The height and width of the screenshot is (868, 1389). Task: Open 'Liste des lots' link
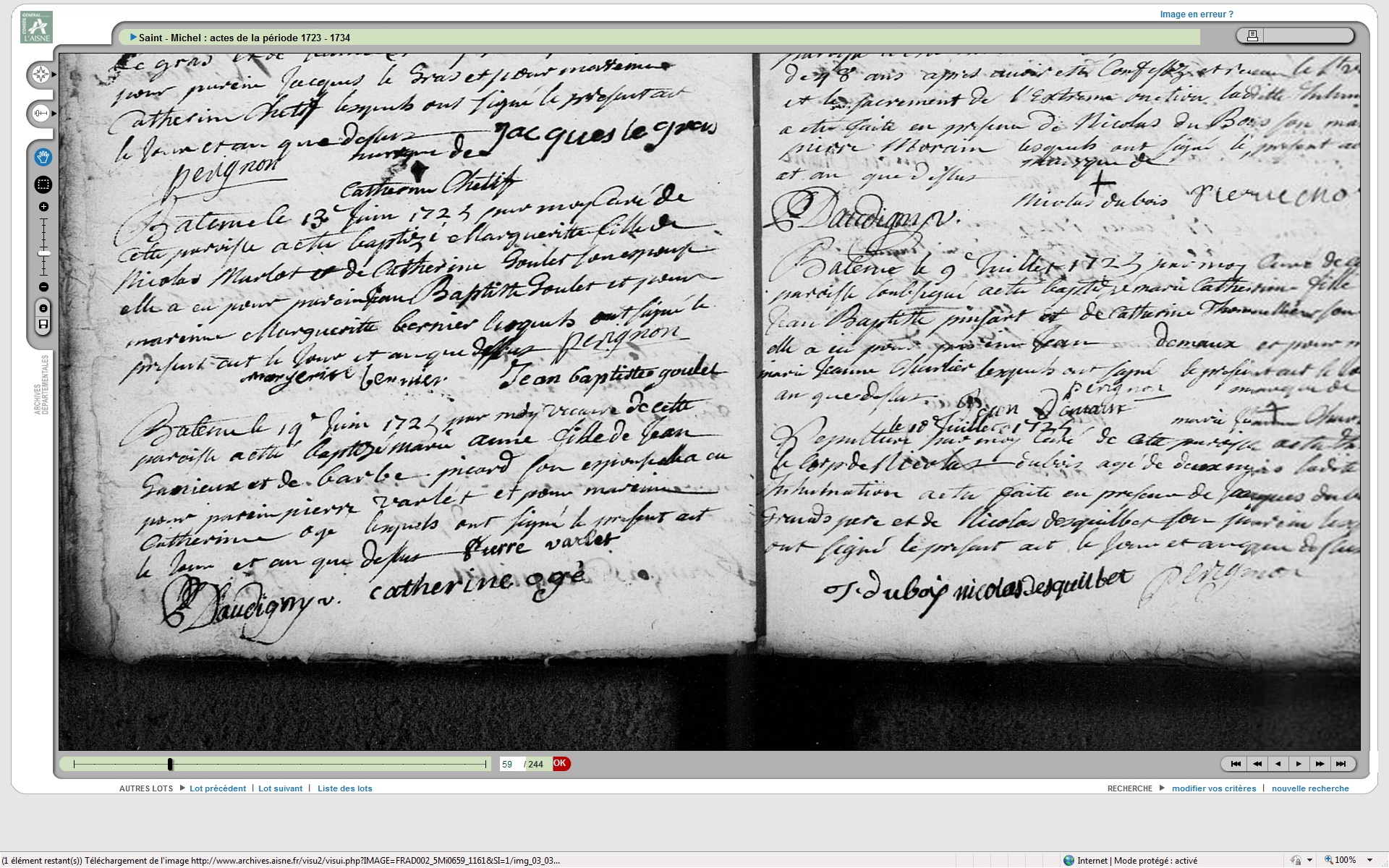(x=344, y=788)
